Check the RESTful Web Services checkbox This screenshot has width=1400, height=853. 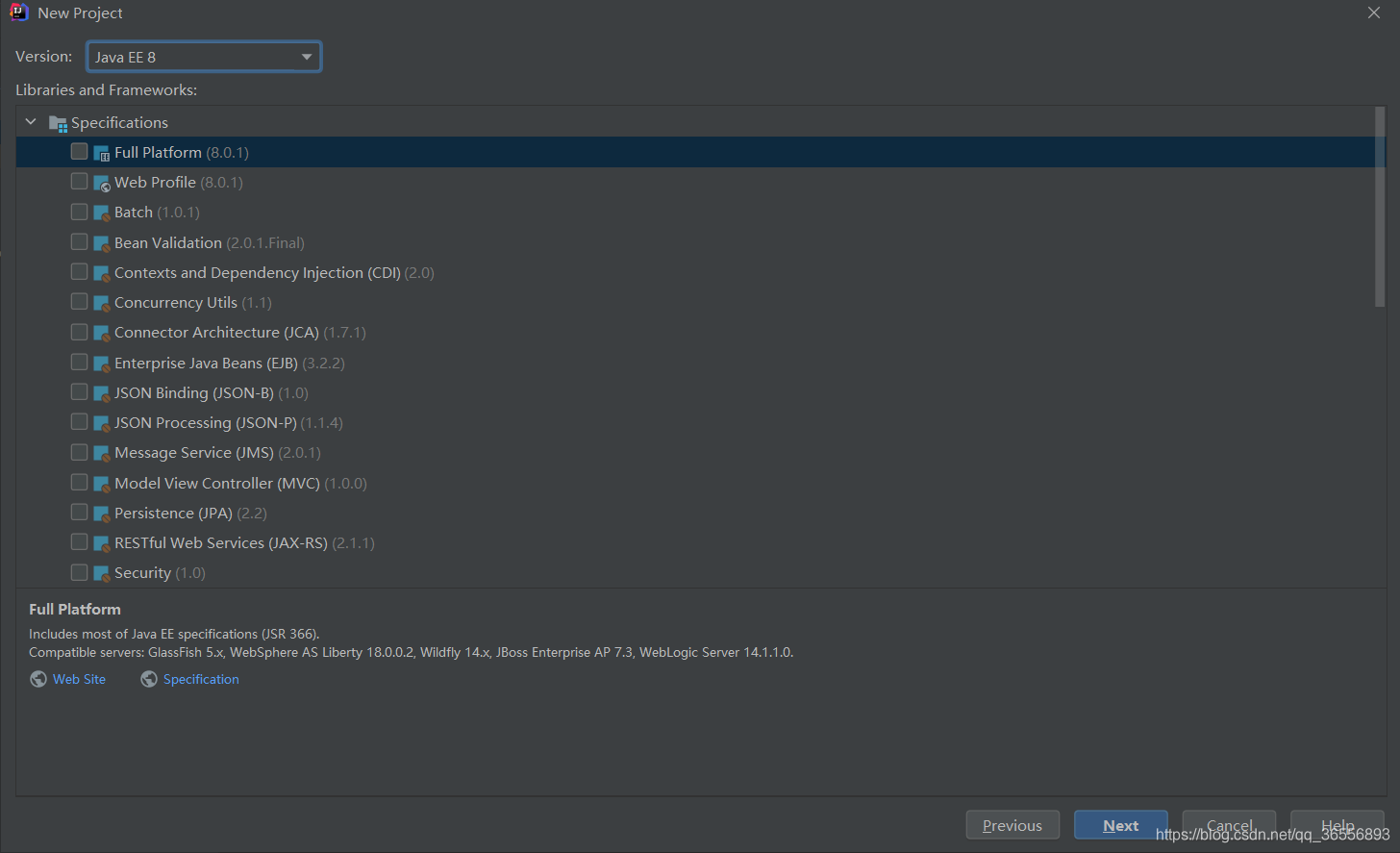pyautogui.click(x=79, y=541)
